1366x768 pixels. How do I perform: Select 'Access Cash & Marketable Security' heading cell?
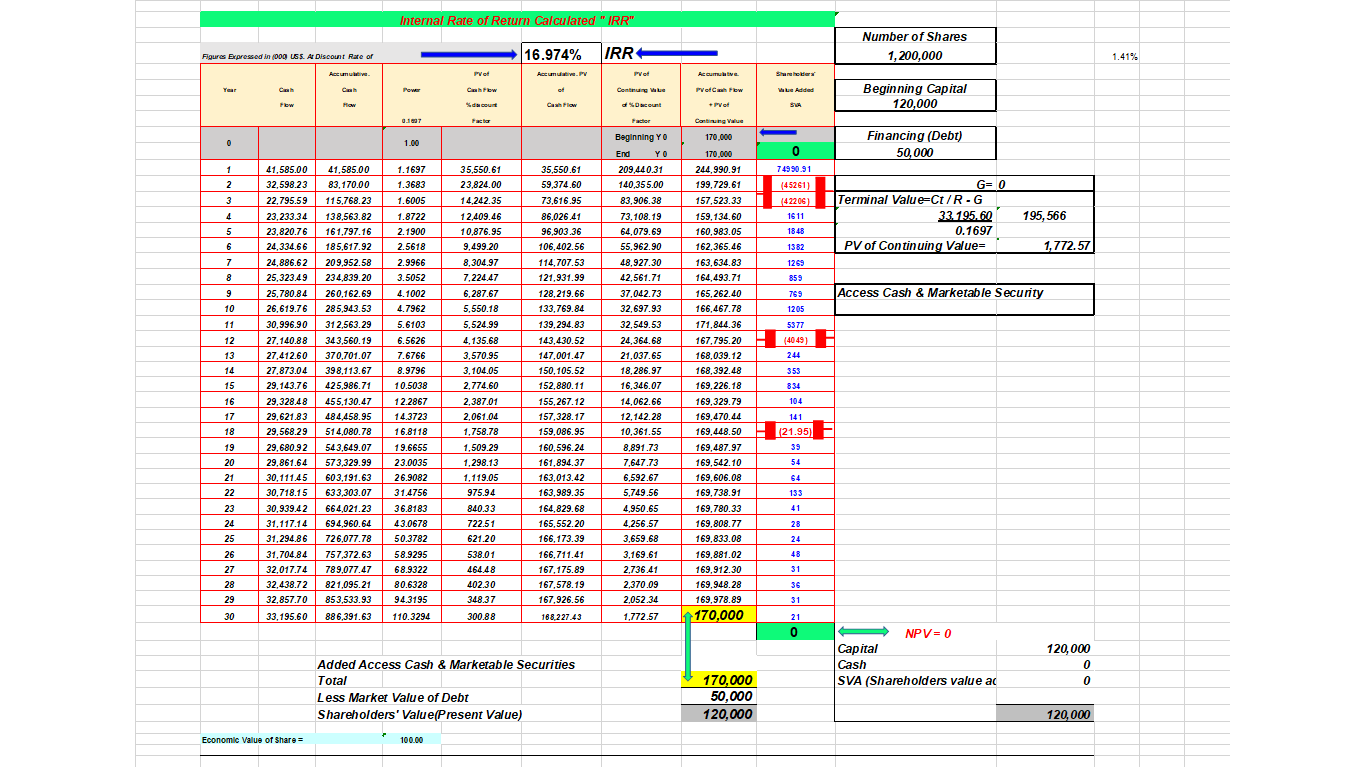click(x=940, y=293)
